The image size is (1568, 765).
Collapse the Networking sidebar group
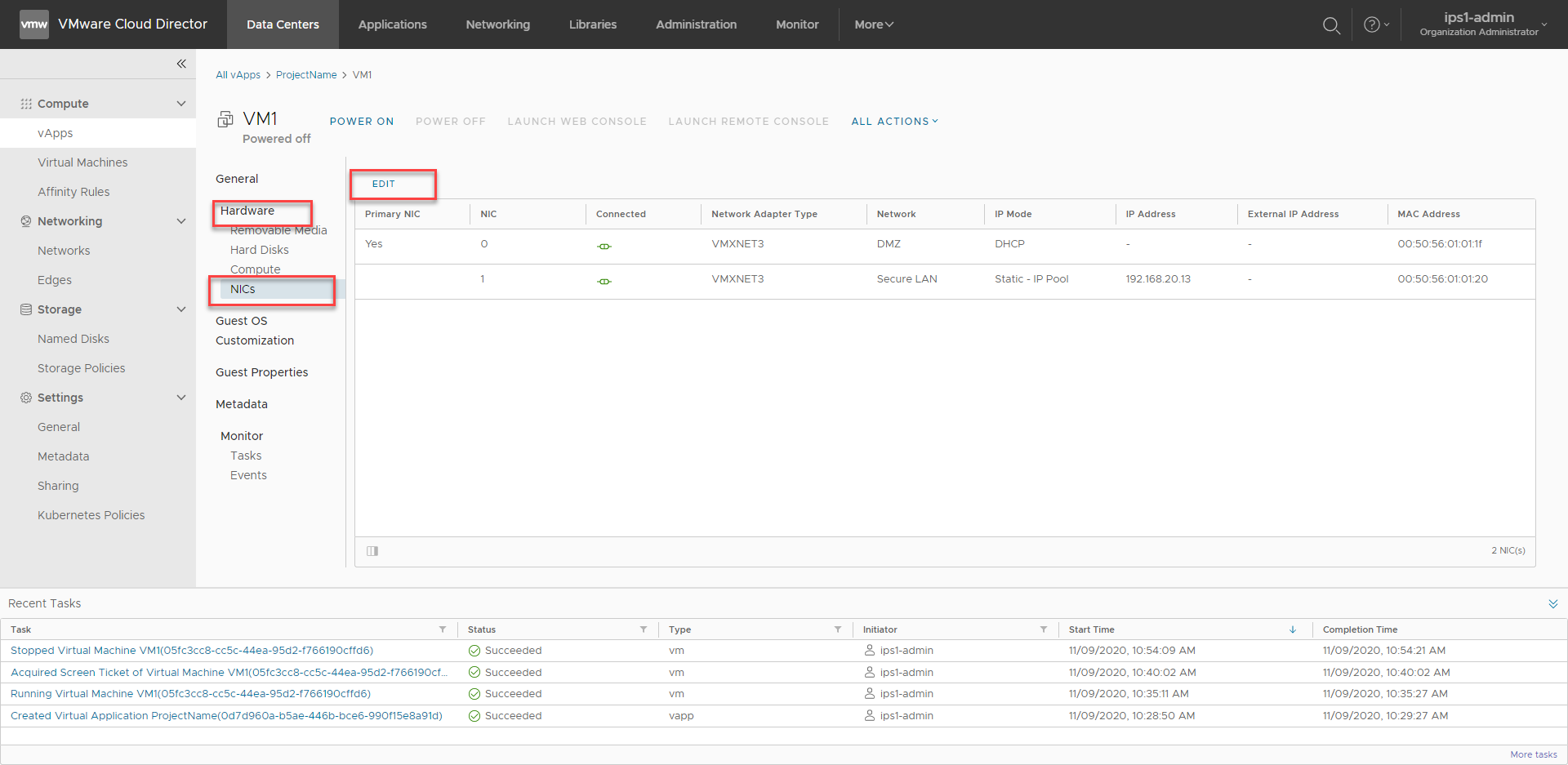[181, 221]
